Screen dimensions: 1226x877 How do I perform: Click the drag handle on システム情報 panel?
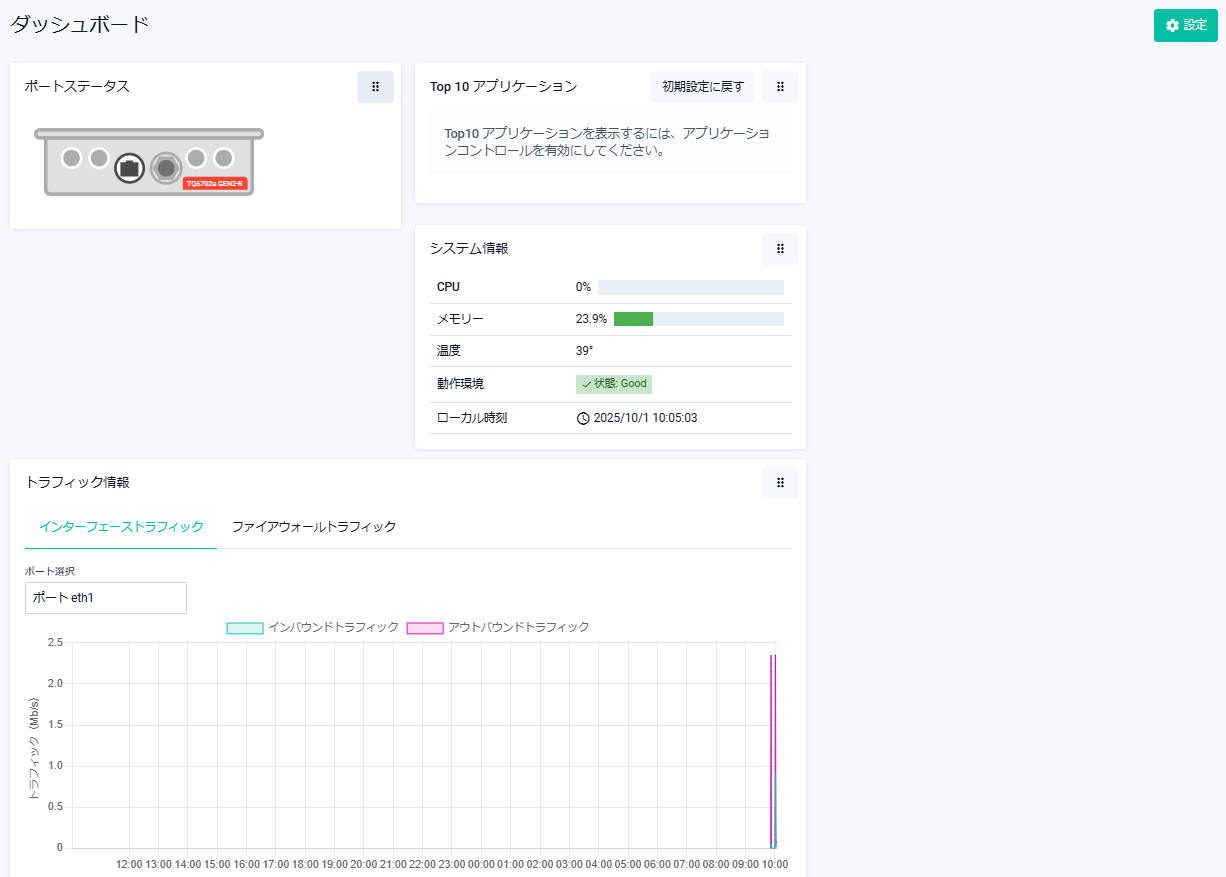[x=780, y=249]
